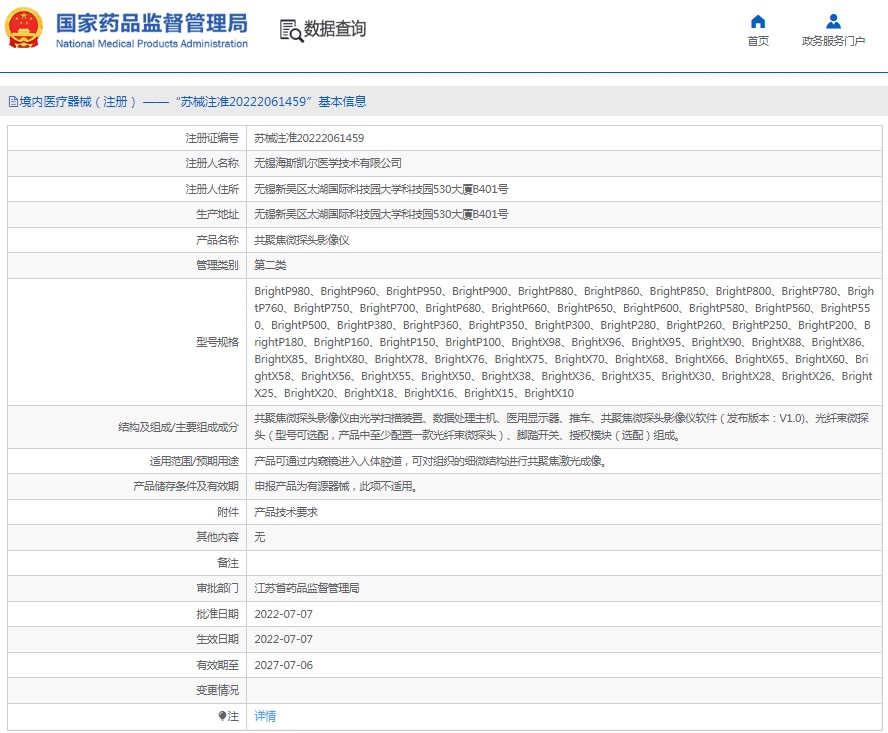Click 第二类 management category value
The width and height of the screenshot is (888, 733).
point(270,265)
